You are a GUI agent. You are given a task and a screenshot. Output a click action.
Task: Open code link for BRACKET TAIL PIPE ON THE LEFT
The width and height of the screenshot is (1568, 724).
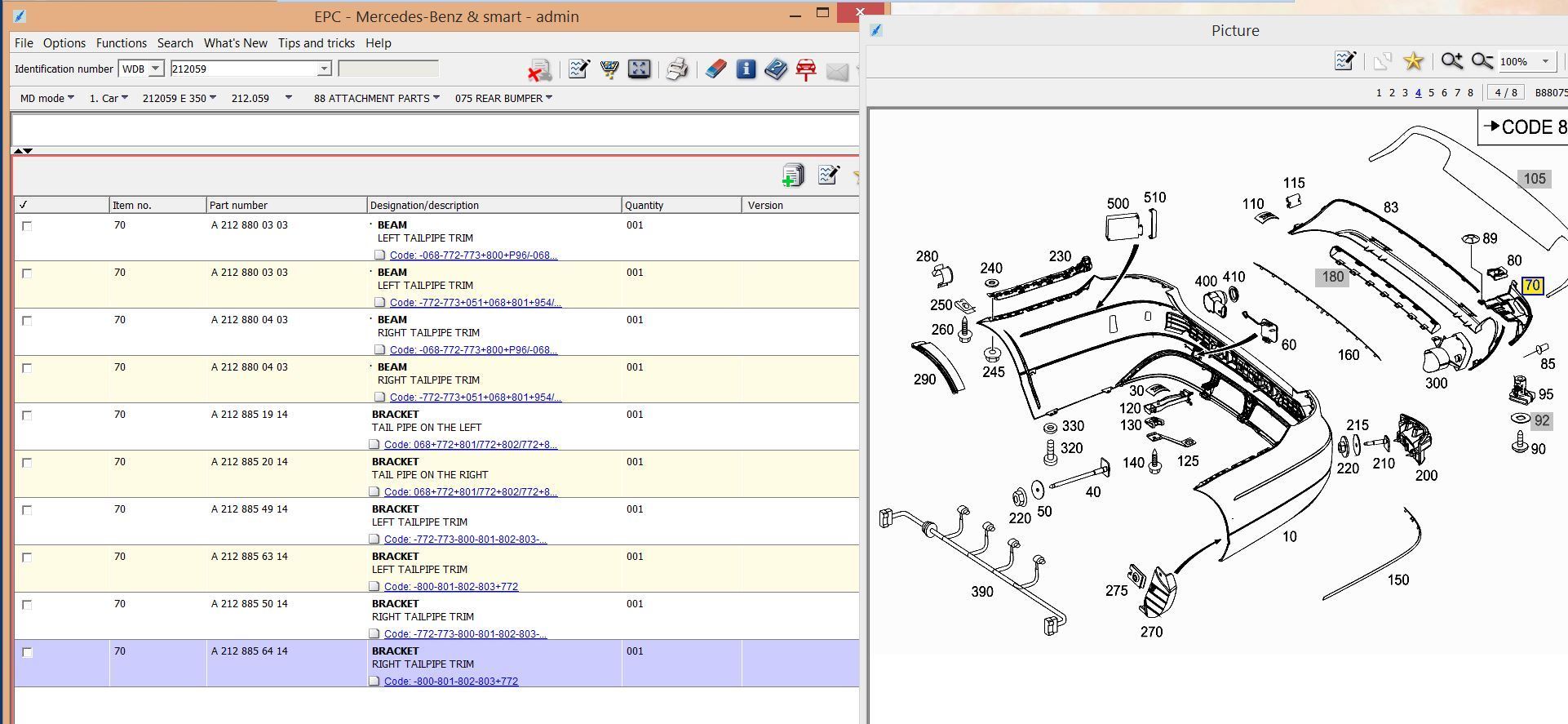471,445
